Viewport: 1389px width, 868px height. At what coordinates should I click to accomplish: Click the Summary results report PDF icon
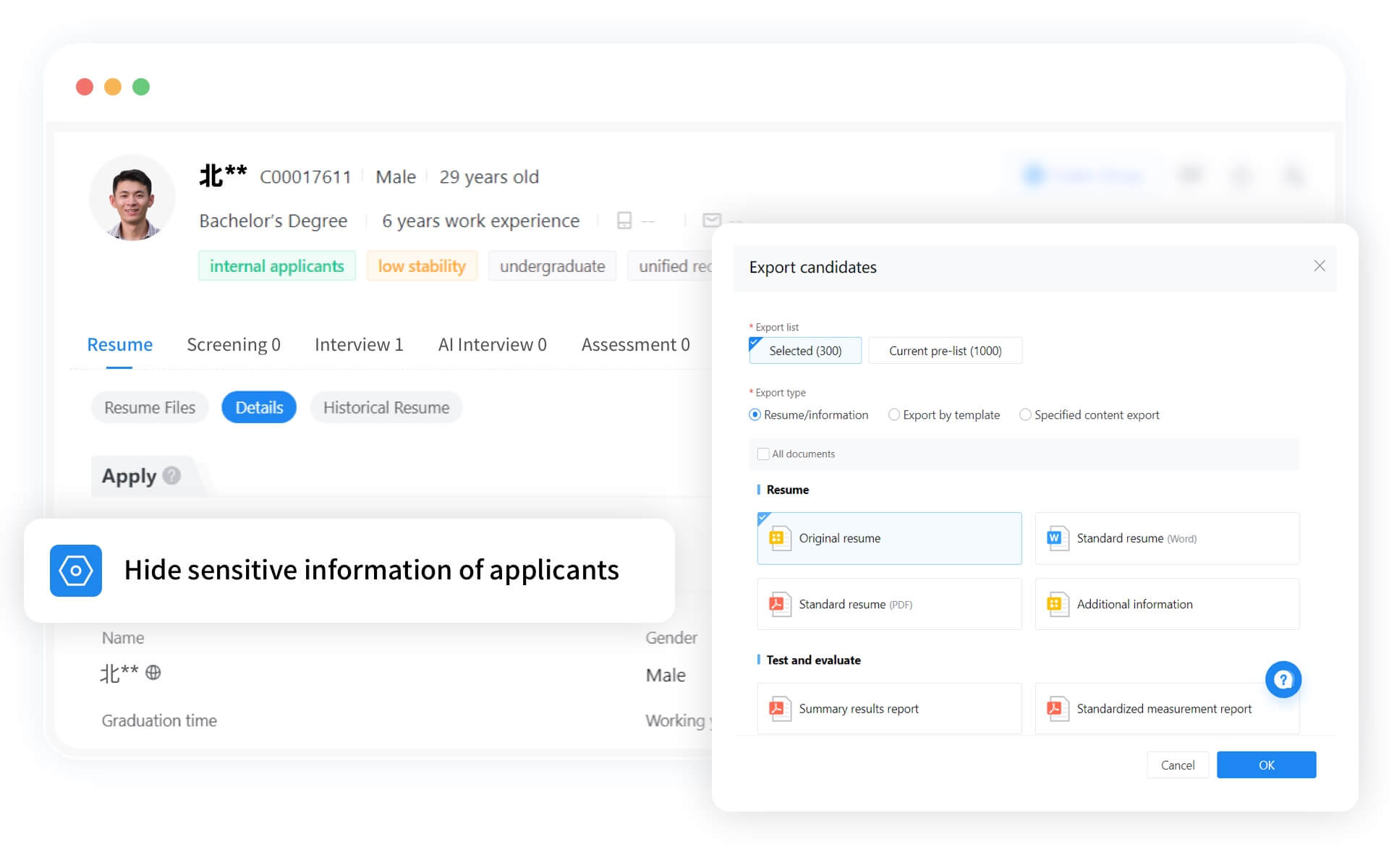coord(778,709)
